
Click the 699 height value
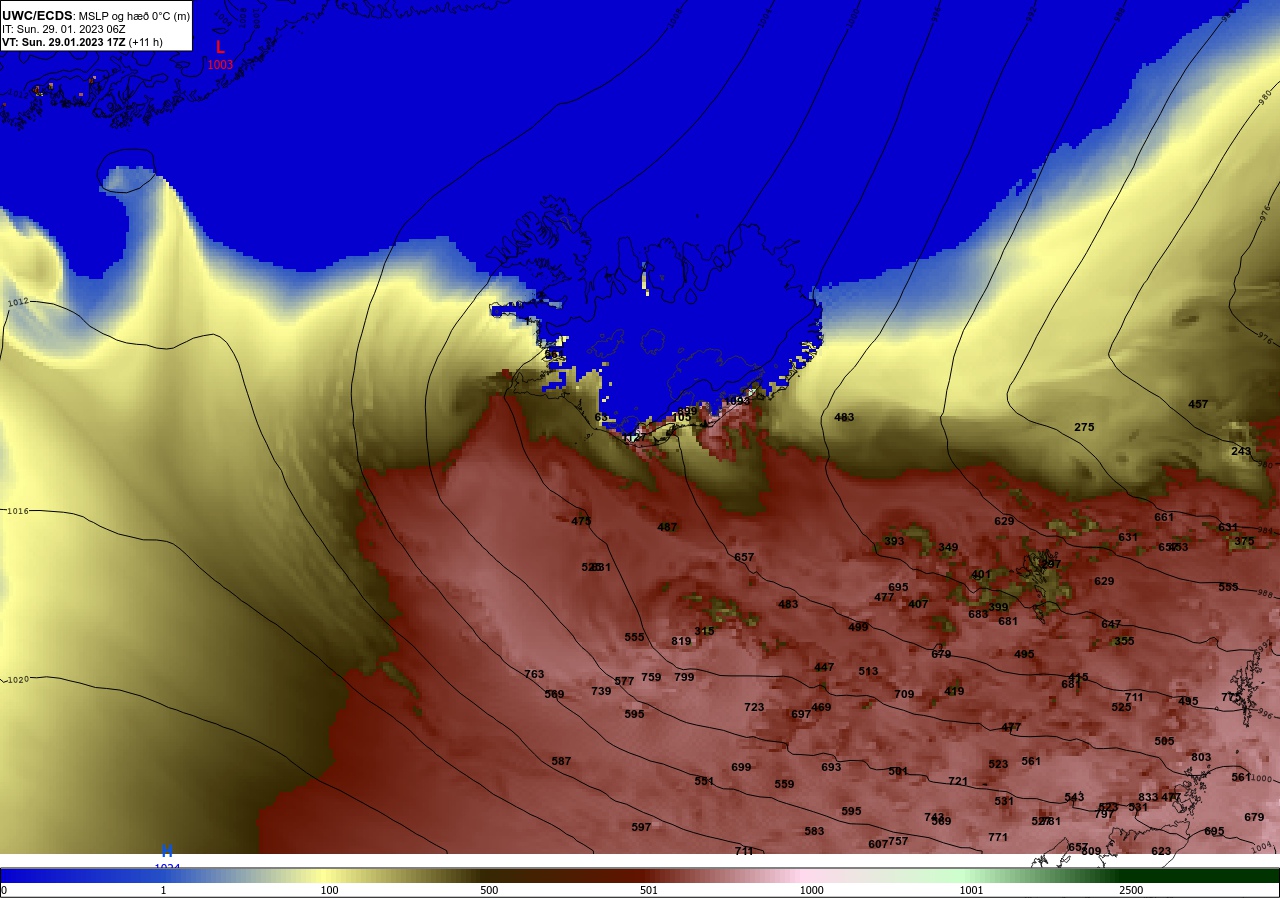click(741, 767)
